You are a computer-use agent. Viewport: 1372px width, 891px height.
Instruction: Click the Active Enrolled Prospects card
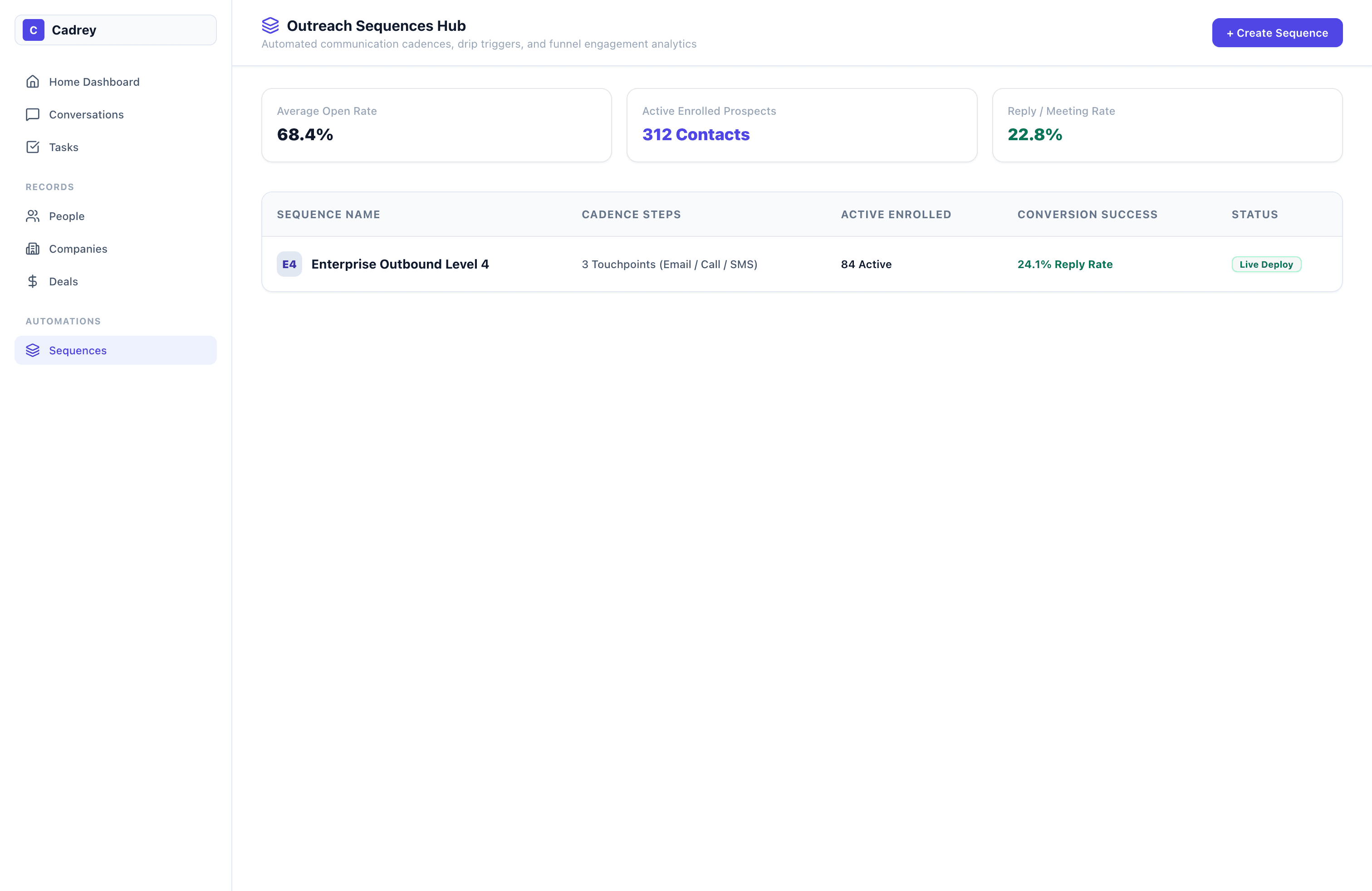point(802,125)
